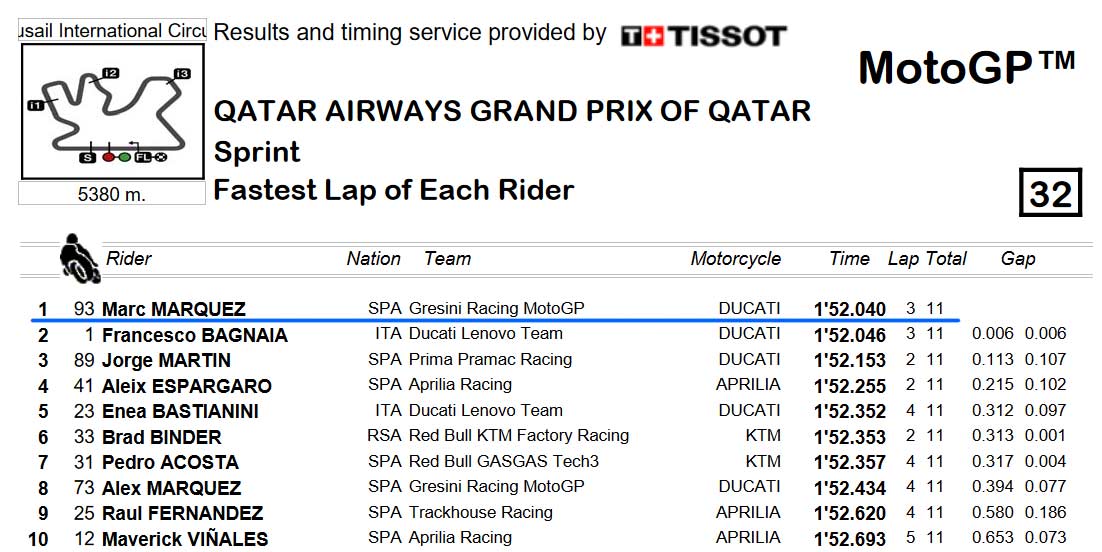
Task: Click the red marker on circuit map
Action: point(108,157)
